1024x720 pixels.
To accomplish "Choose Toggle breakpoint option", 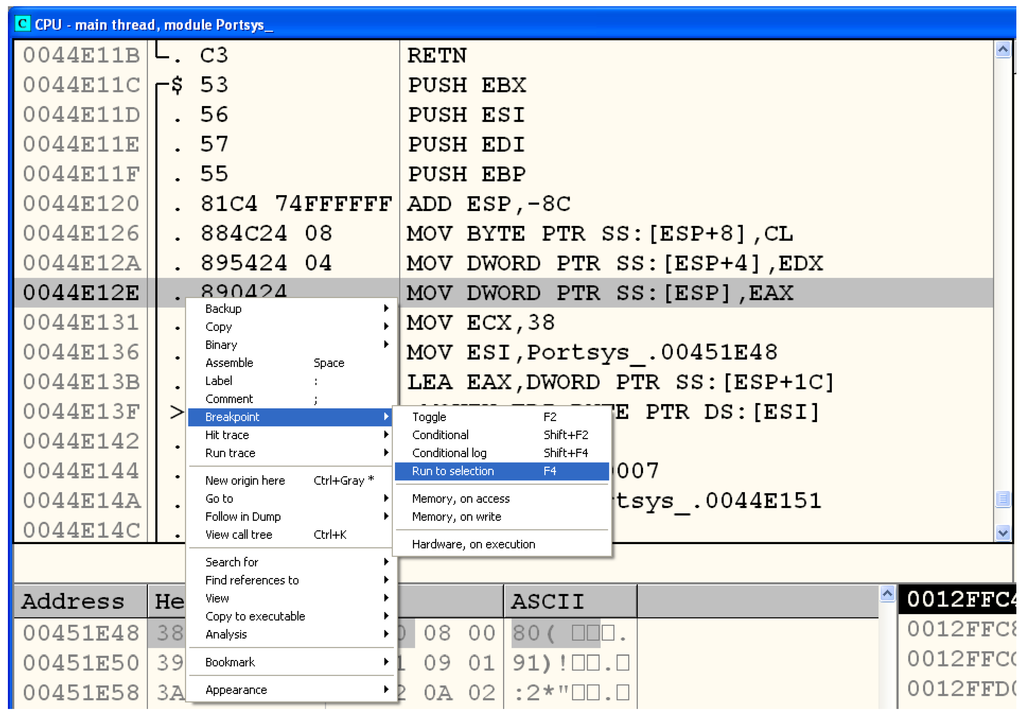I will point(429,417).
